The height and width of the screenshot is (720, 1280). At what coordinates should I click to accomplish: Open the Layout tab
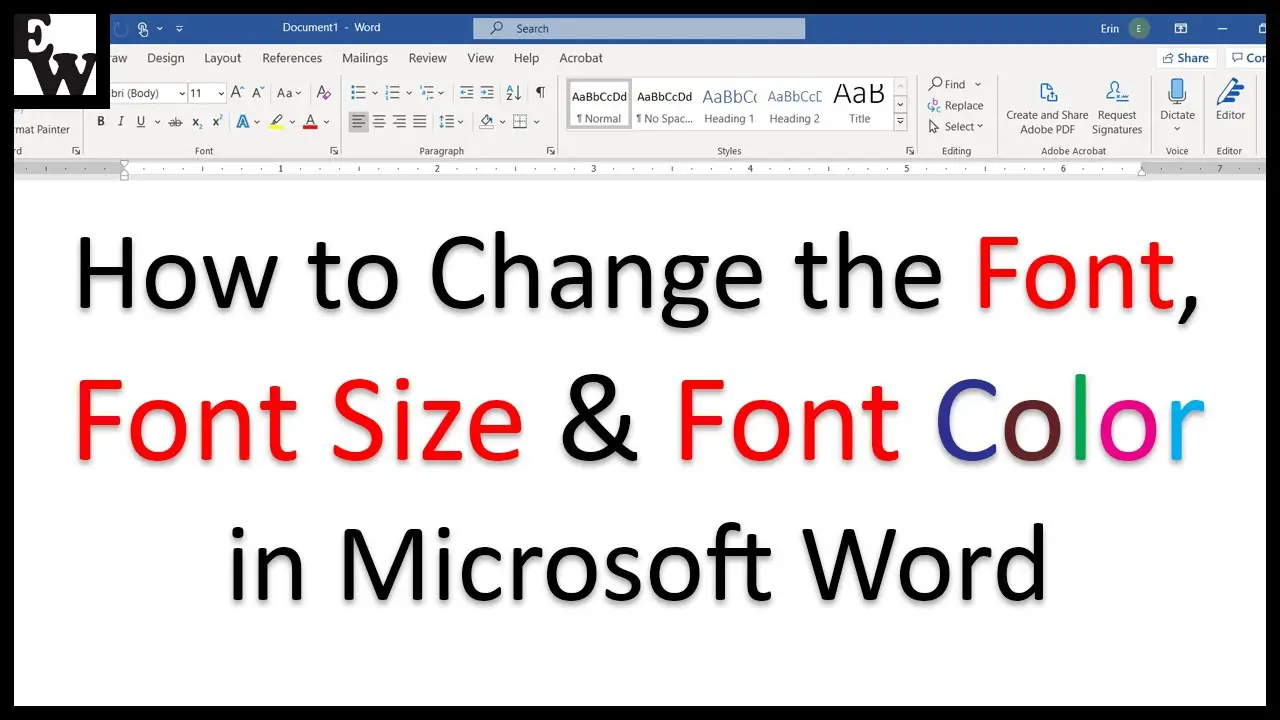click(223, 58)
